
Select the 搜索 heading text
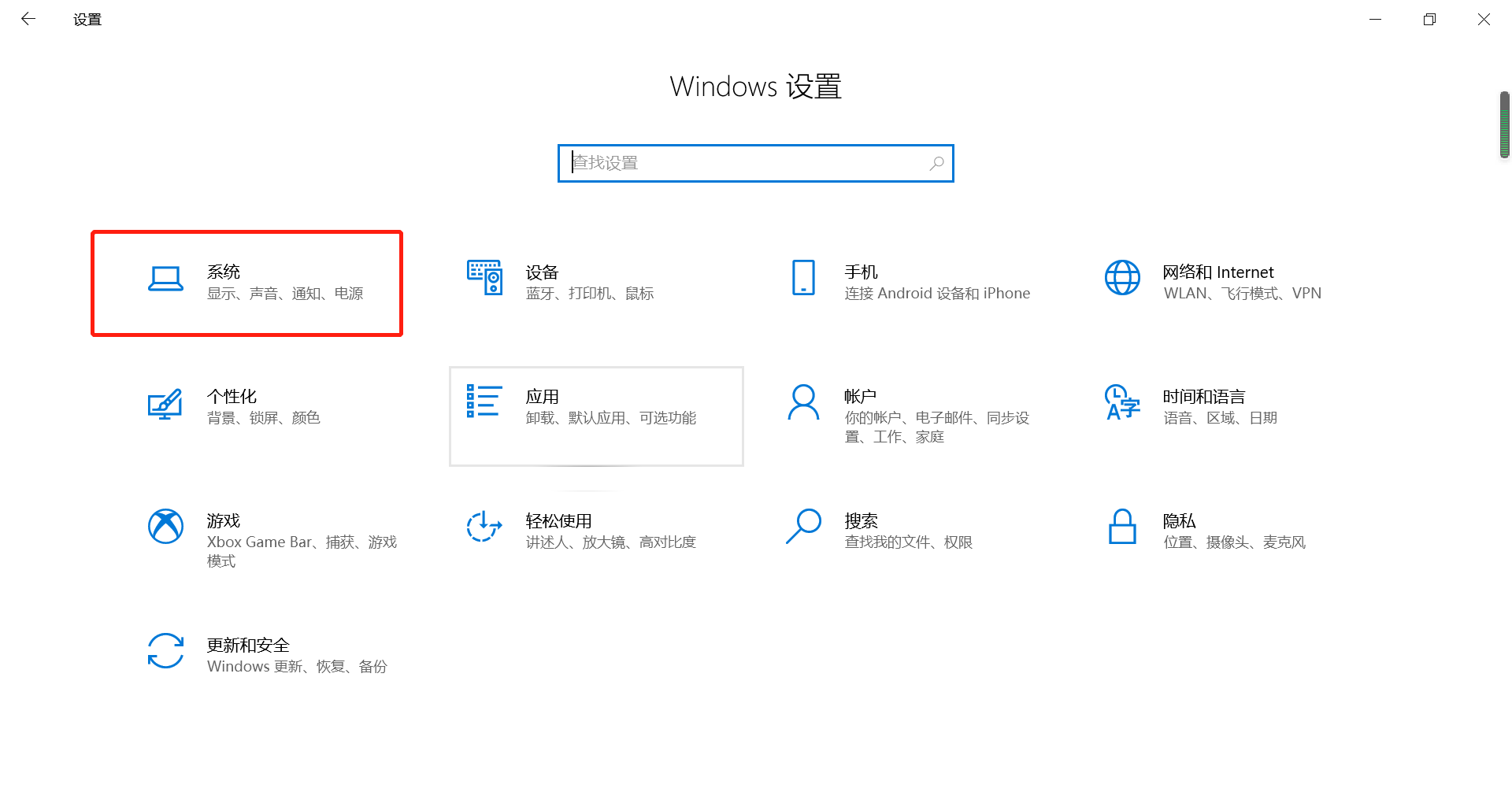pos(861,520)
